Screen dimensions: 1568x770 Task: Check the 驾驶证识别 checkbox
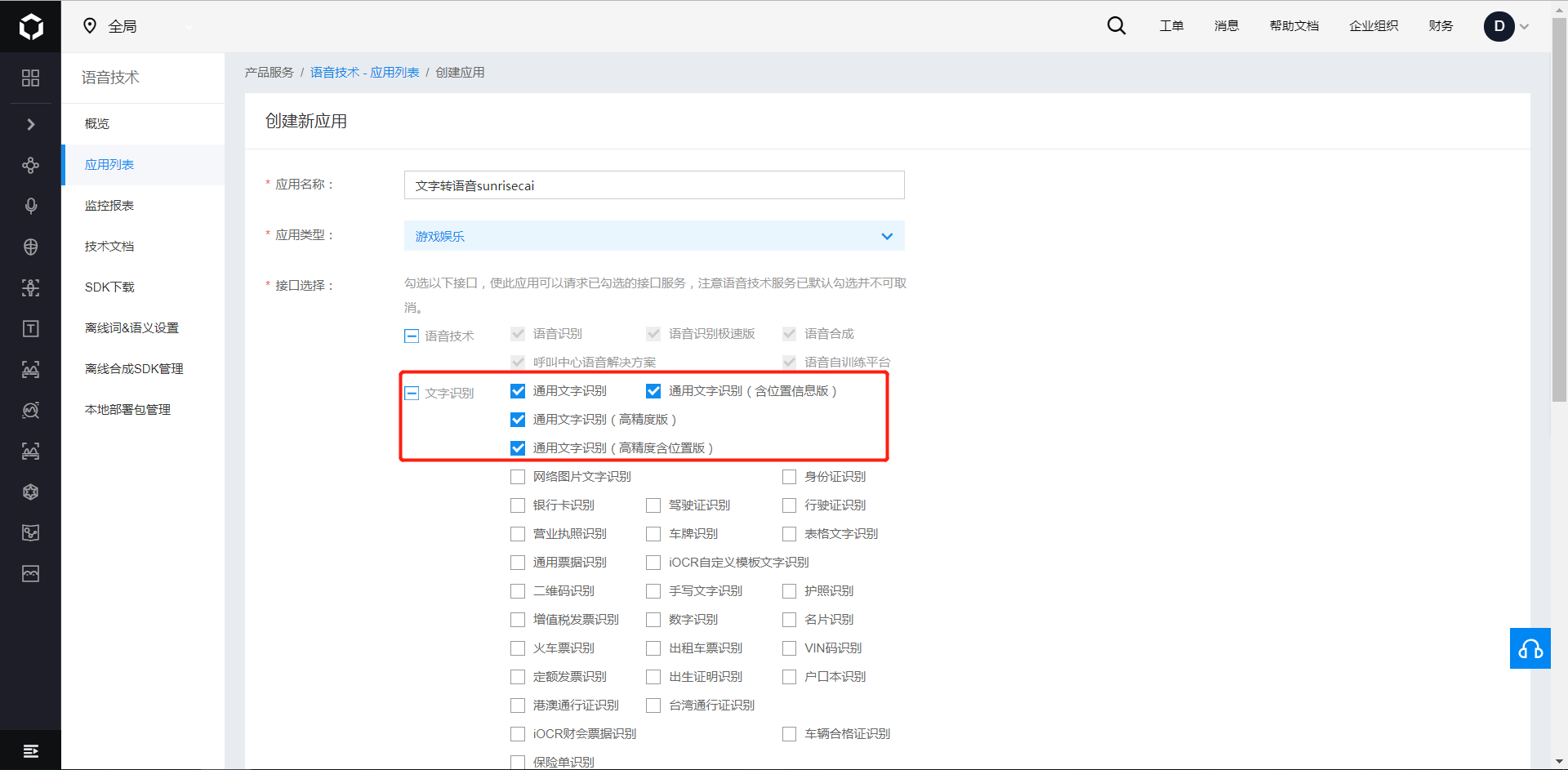coord(653,505)
